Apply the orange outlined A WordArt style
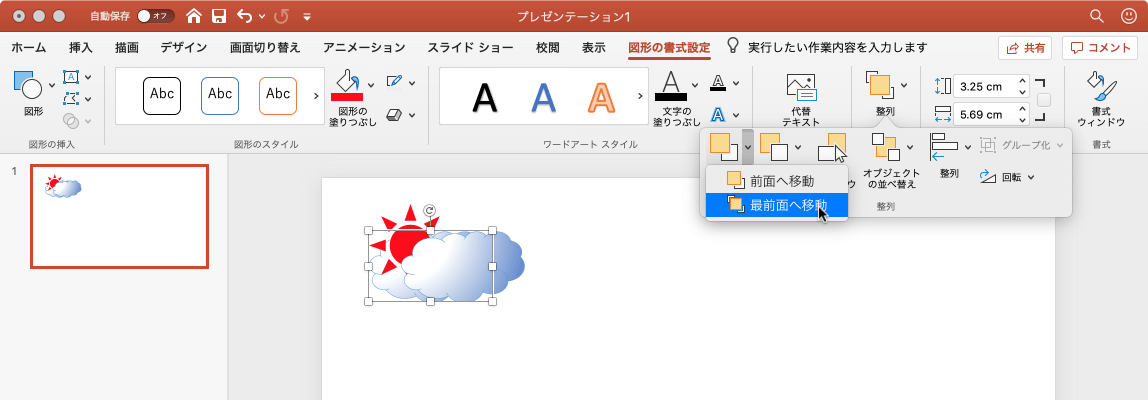The image size is (1148, 400). pyautogui.click(x=601, y=97)
